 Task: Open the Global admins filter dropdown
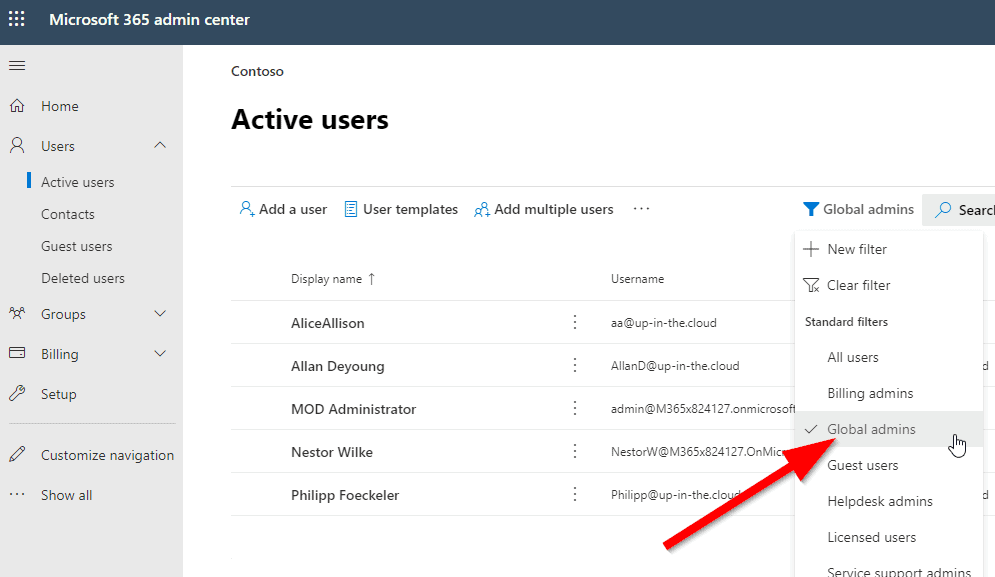coord(858,209)
